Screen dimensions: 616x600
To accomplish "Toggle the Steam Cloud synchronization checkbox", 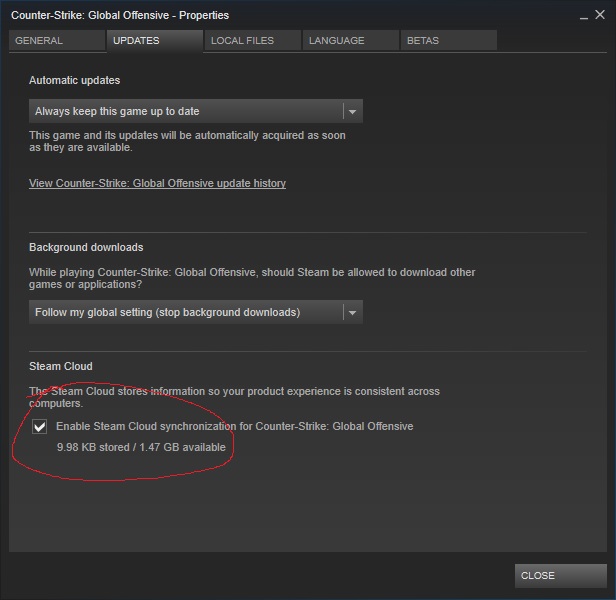I will click(39, 426).
